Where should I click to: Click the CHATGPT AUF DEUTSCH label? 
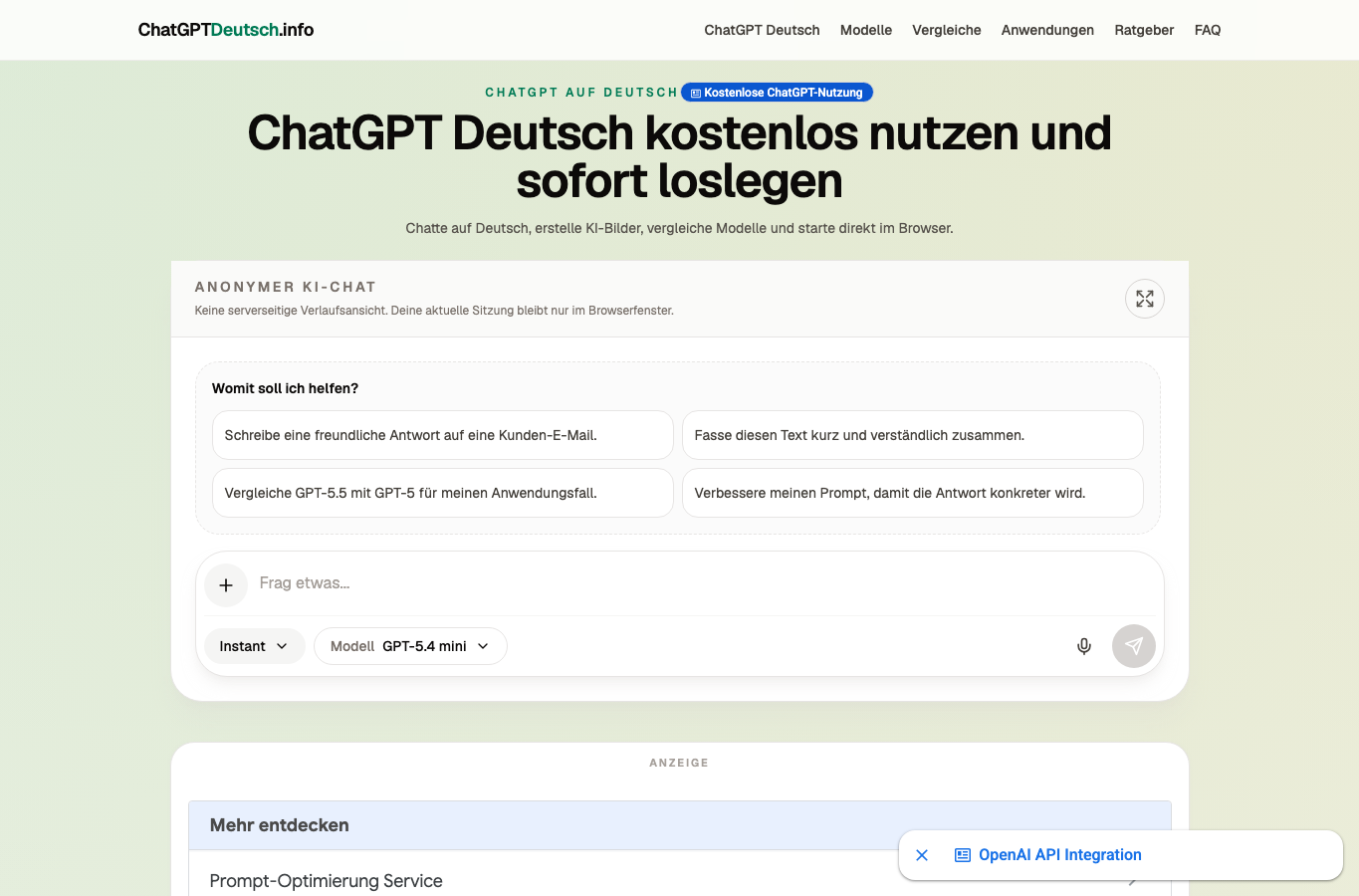[x=580, y=93]
